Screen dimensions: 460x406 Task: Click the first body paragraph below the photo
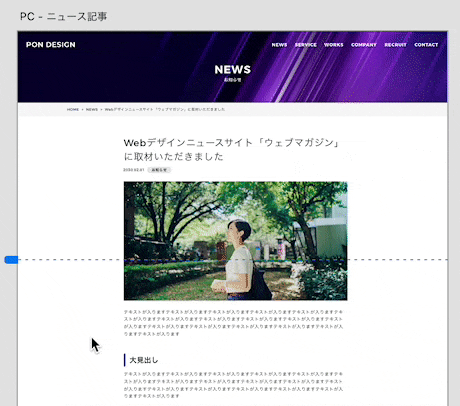point(233,323)
